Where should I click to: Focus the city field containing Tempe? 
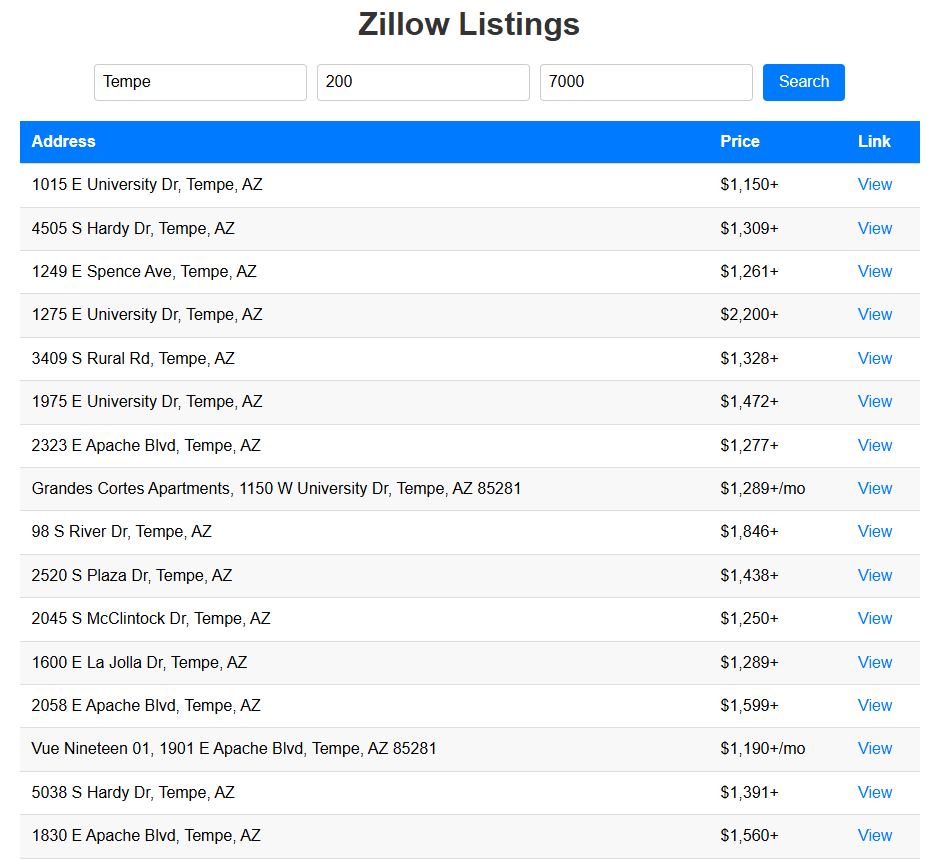coord(200,82)
